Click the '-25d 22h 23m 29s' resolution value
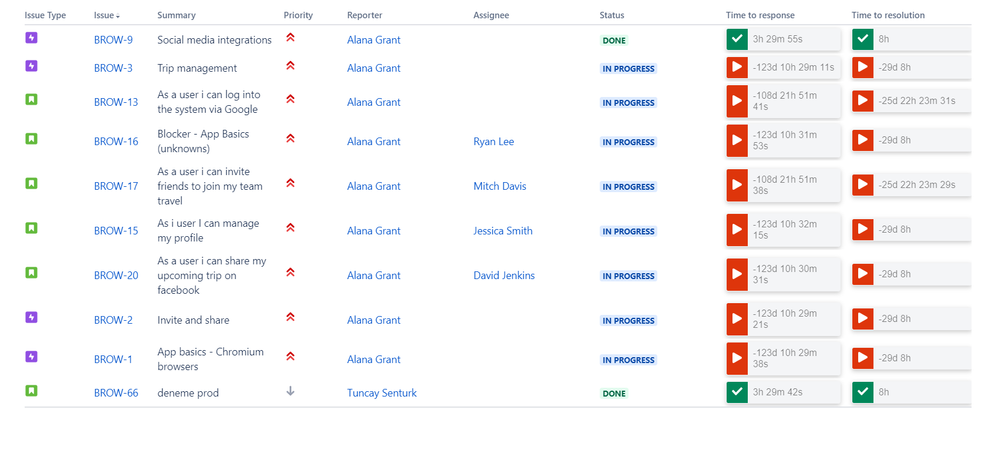This screenshot has height=470, width=998. click(x=917, y=185)
